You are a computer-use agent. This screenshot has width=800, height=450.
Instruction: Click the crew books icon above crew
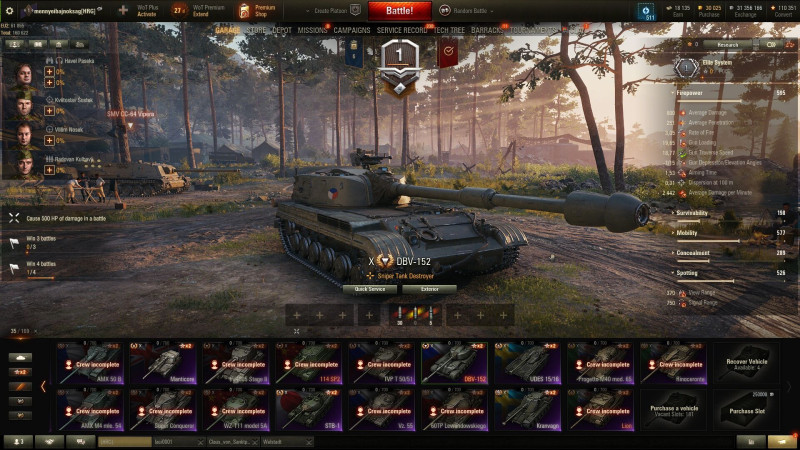(x=38, y=44)
